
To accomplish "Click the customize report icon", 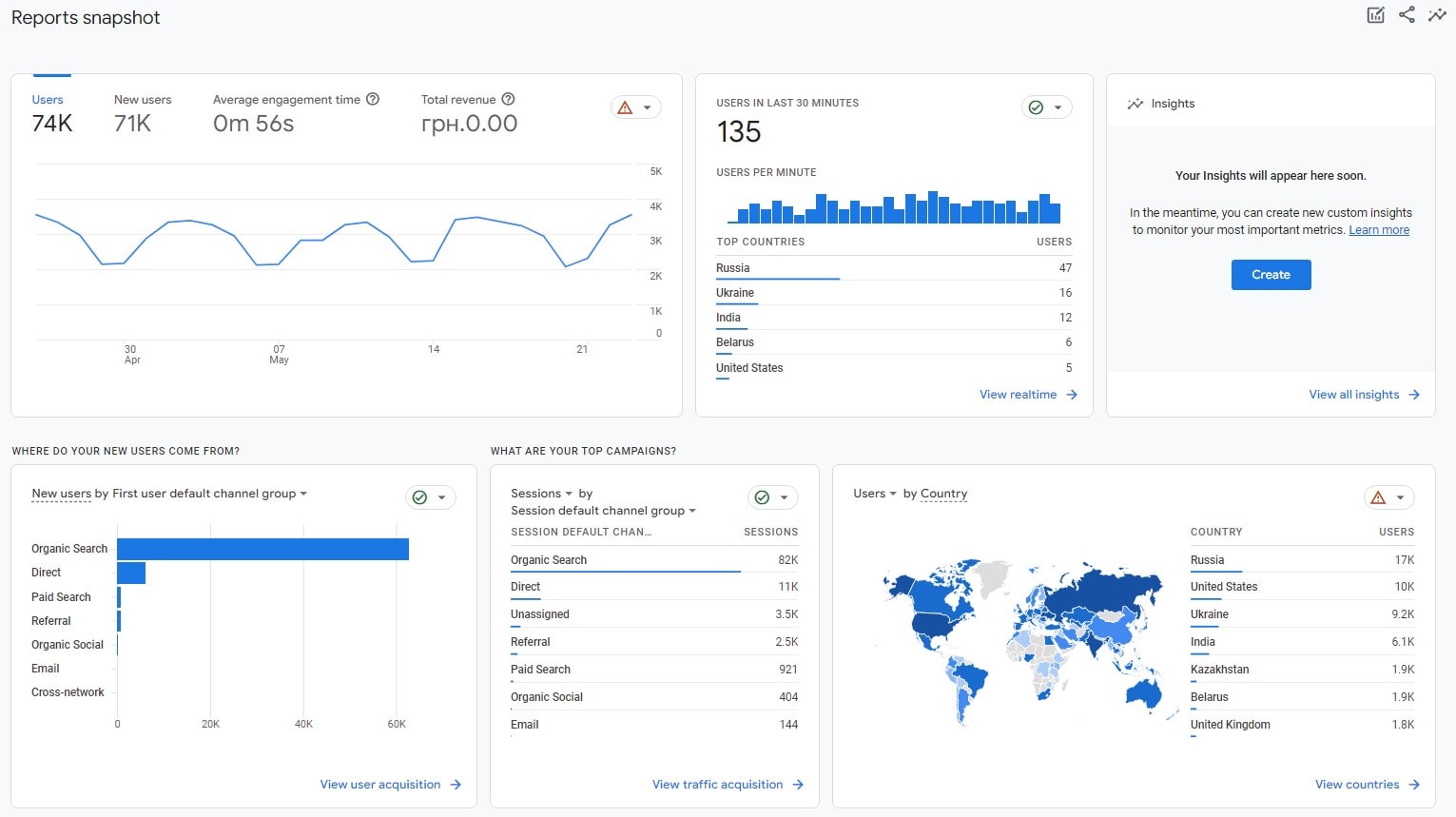I will pos(1375,15).
